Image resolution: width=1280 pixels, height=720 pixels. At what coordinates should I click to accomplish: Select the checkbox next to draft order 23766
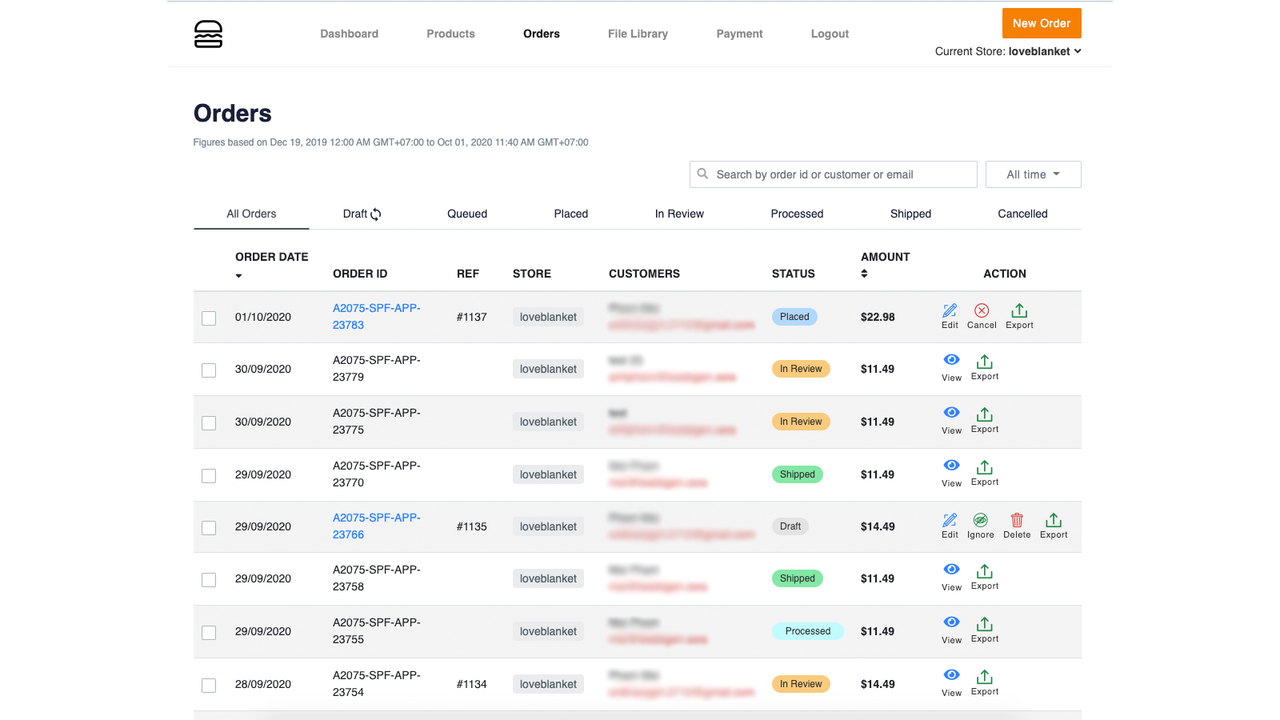[209, 527]
